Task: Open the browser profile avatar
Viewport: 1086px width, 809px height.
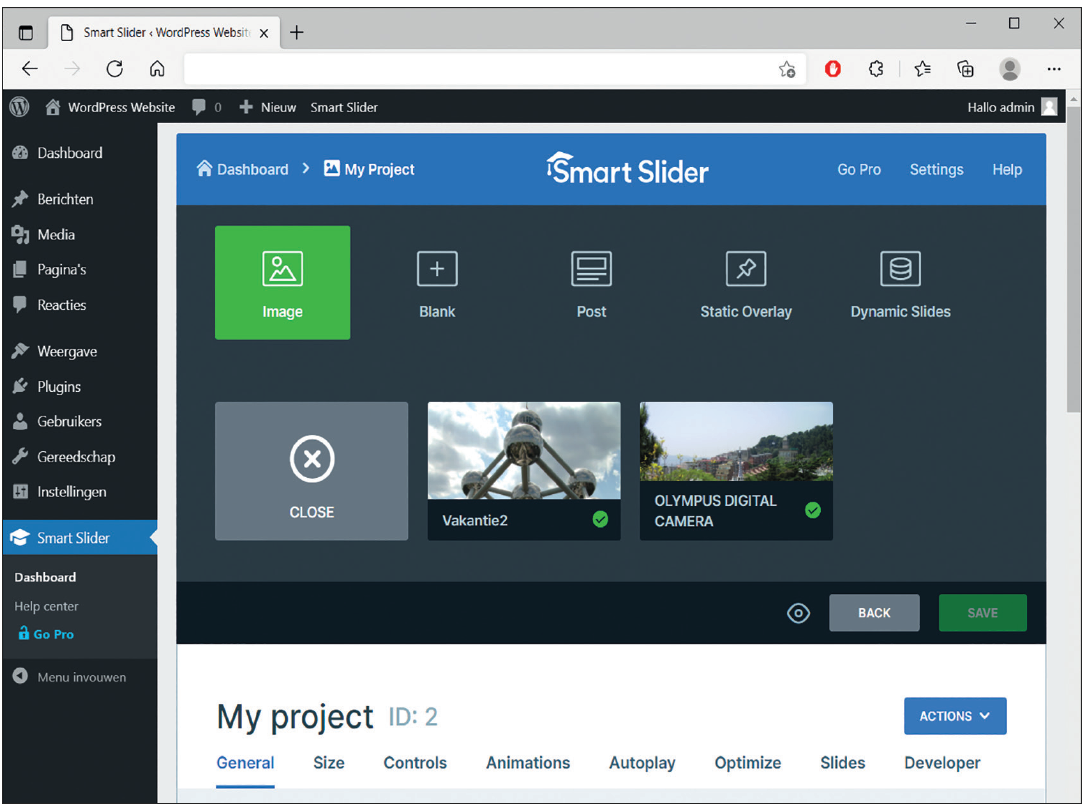Action: tap(1010, 69)
